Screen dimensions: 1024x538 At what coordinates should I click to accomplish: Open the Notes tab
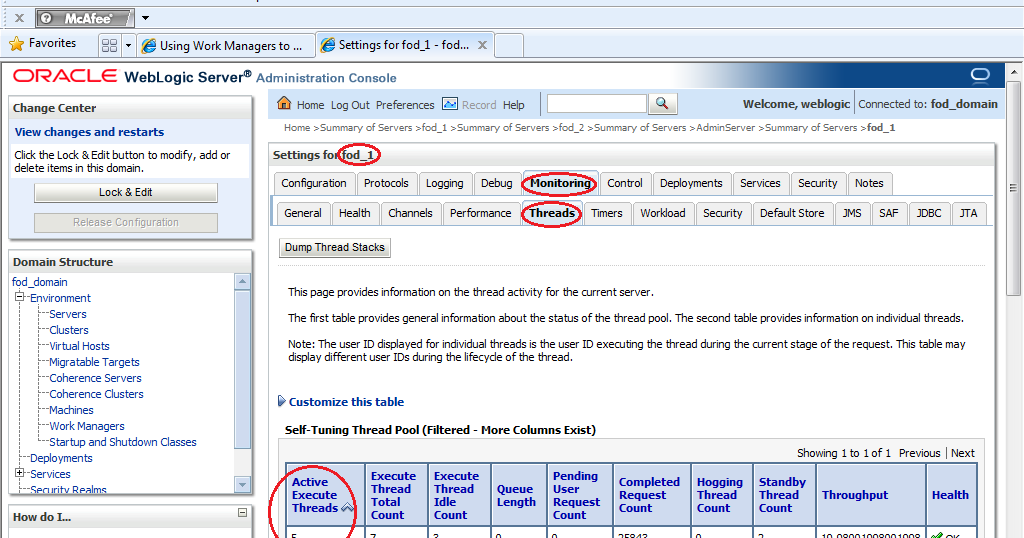point(869,183)
